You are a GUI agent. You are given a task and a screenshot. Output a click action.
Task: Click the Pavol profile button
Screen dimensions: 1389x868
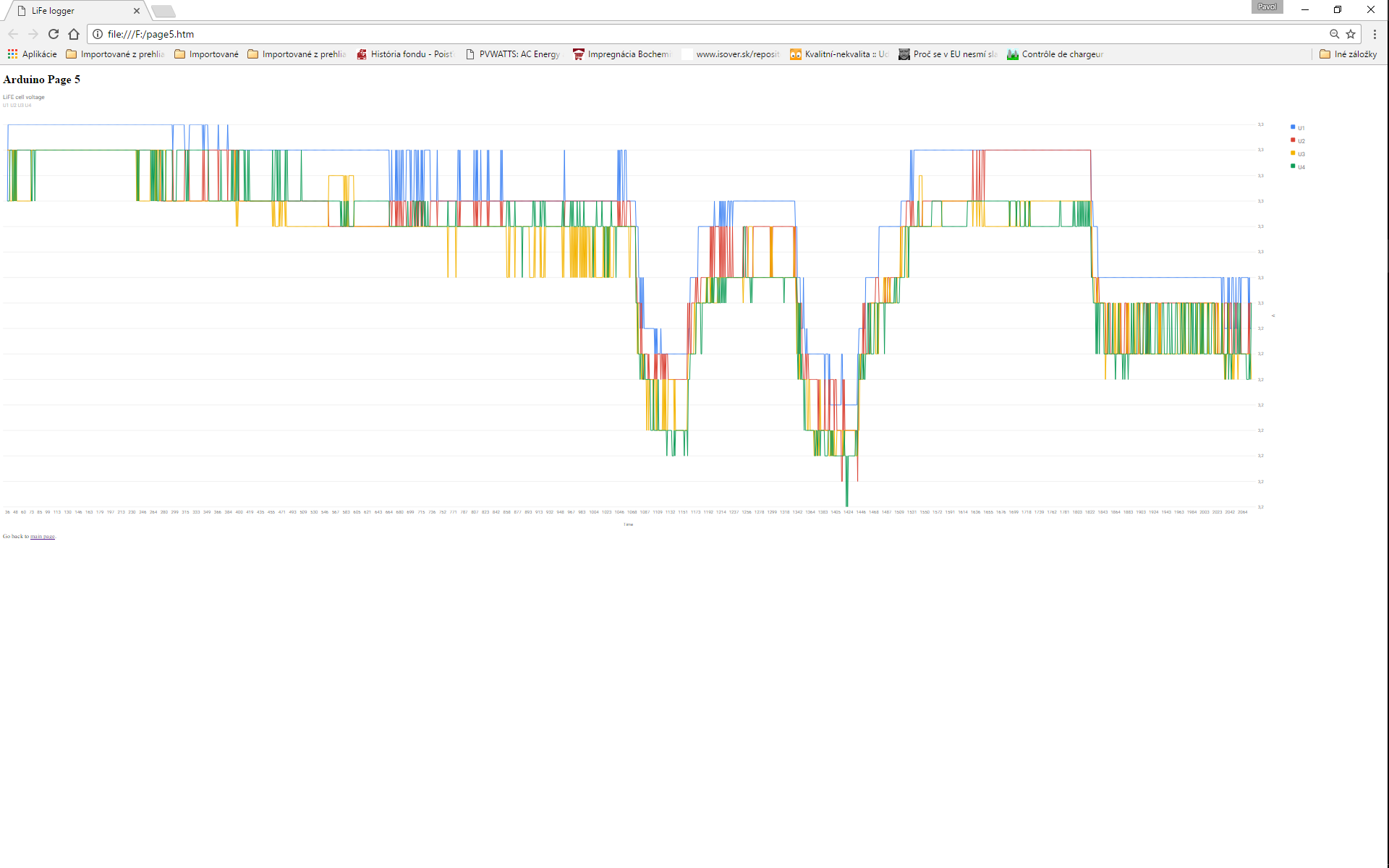coord(1267,7)
